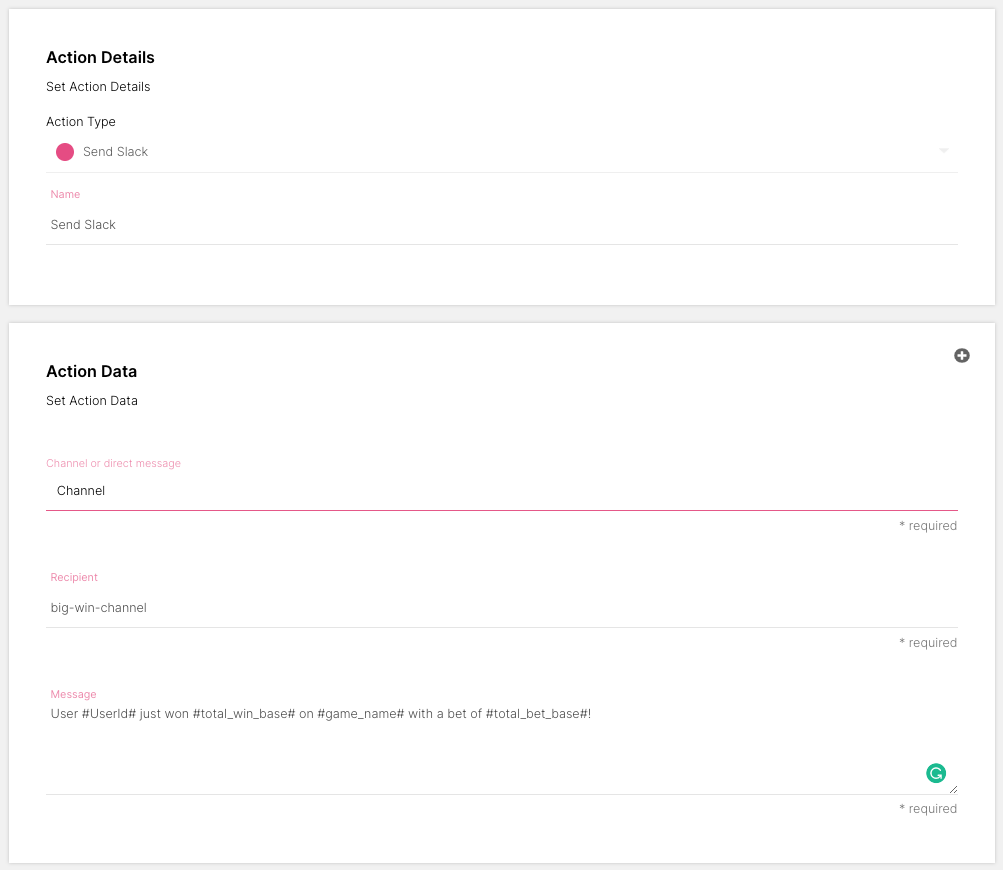
Task: Click the pink Recipient field label
Action: pos(74,578)
